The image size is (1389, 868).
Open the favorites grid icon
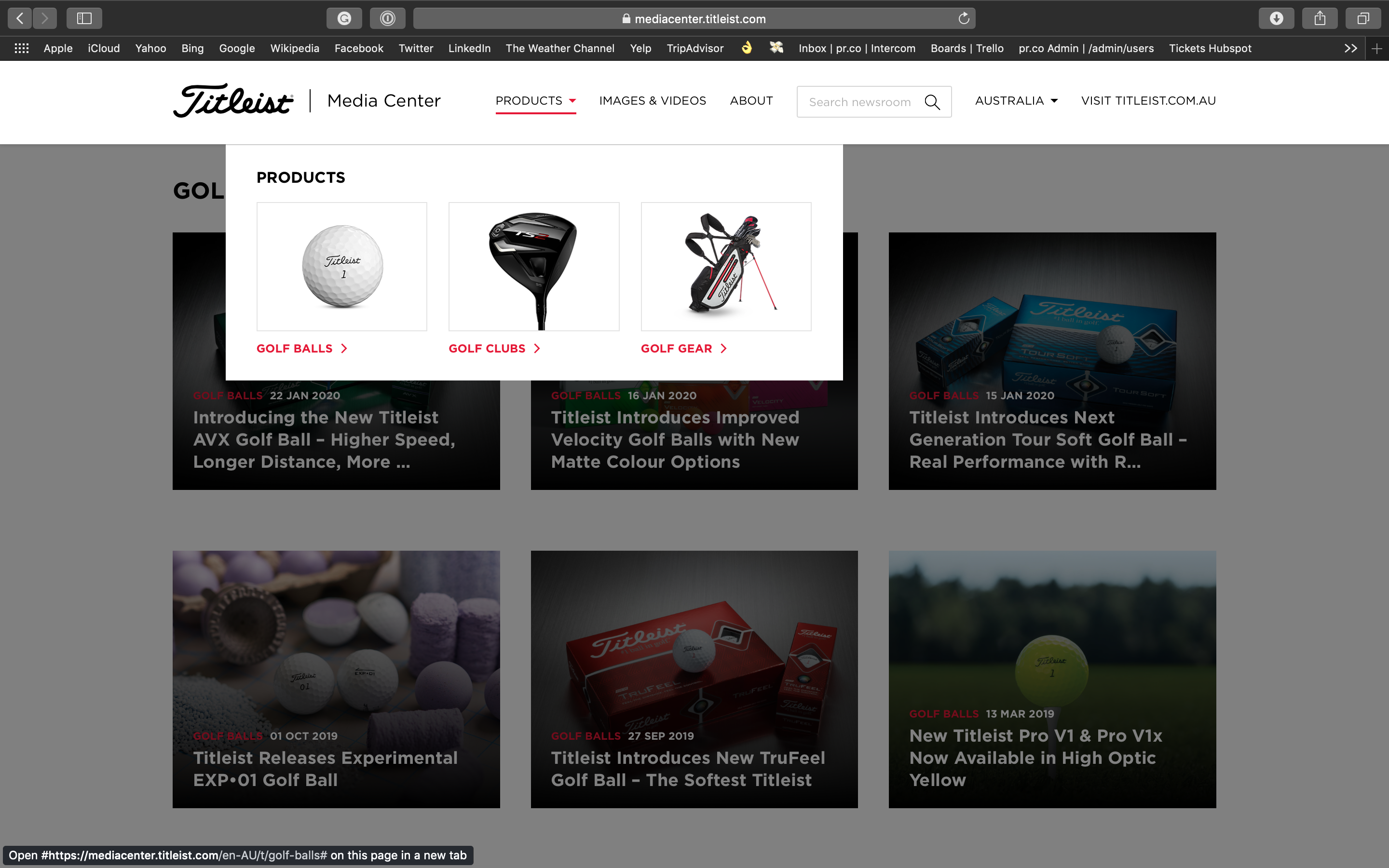(x=22, y=48)
